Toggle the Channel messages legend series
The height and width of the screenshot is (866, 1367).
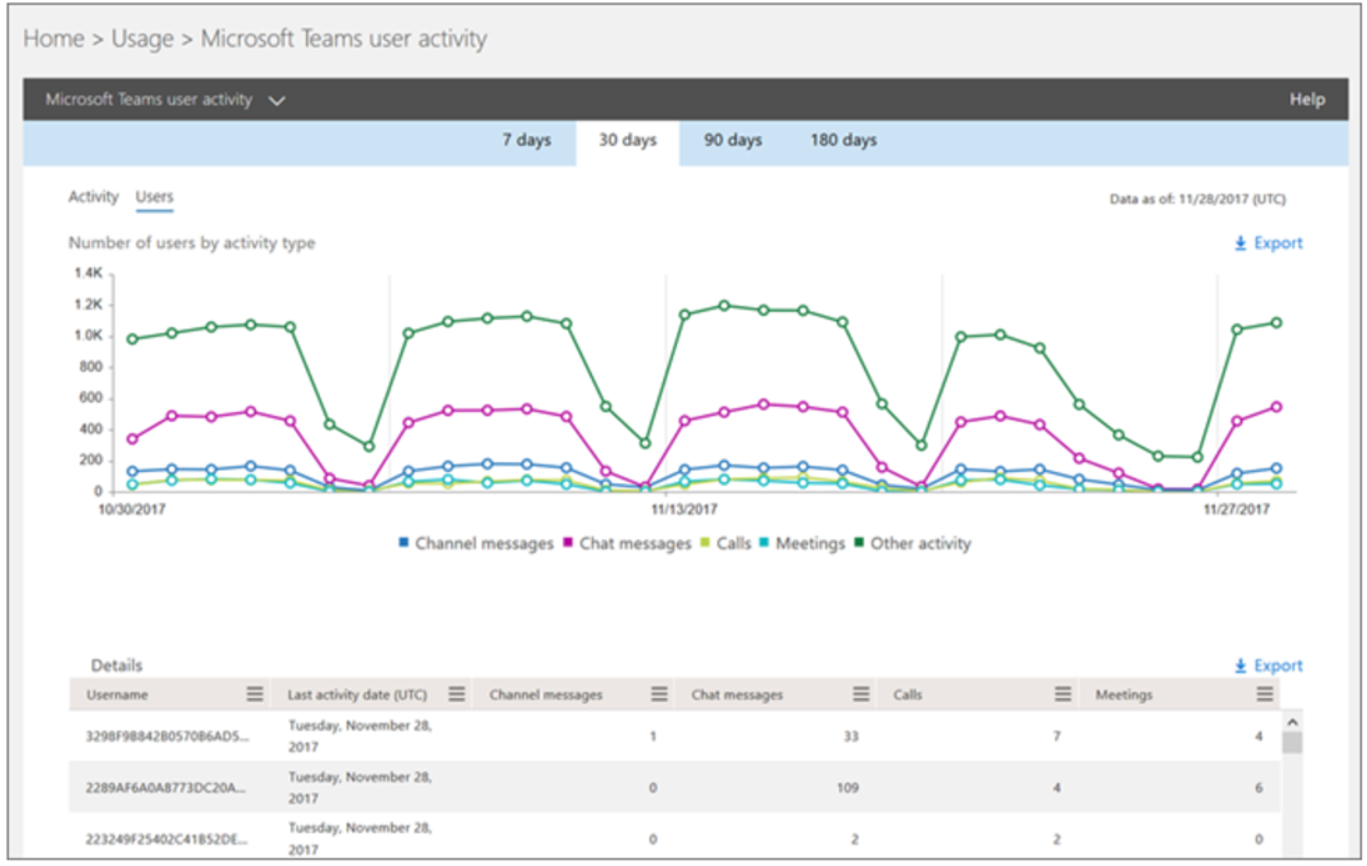pos(476,544)
